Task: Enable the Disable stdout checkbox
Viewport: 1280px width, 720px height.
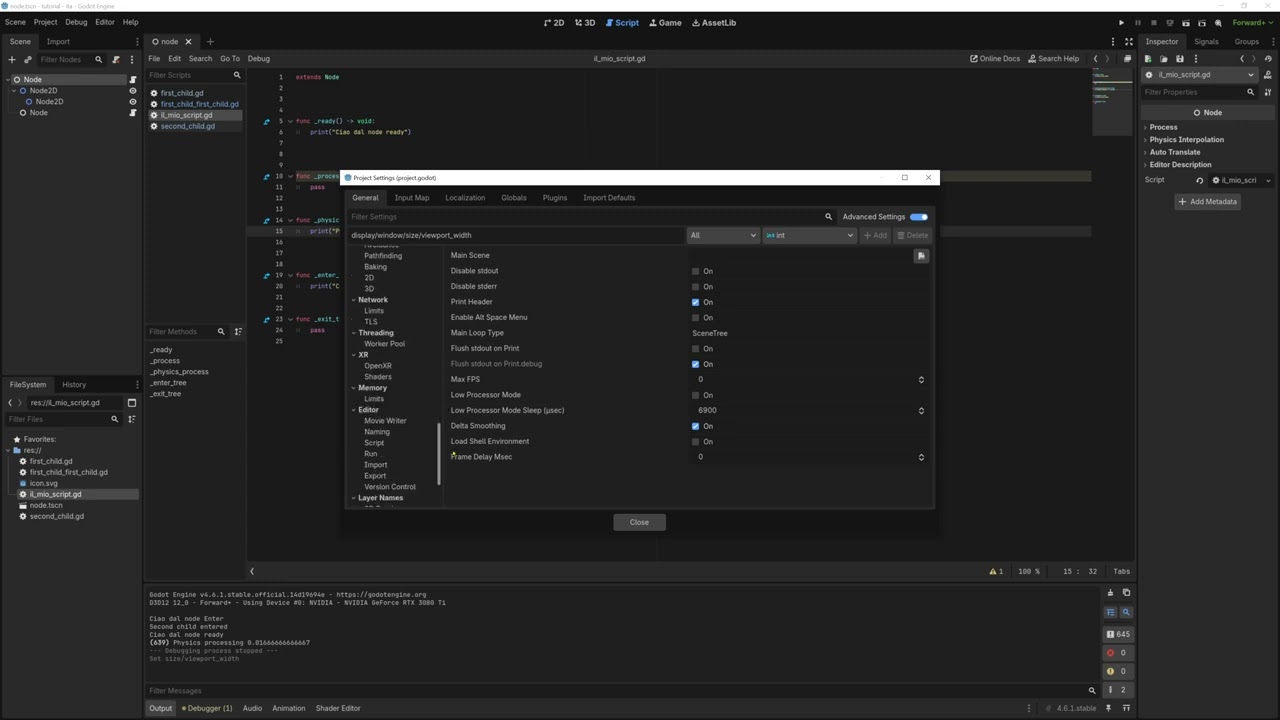Action: (x=696, y=271)
